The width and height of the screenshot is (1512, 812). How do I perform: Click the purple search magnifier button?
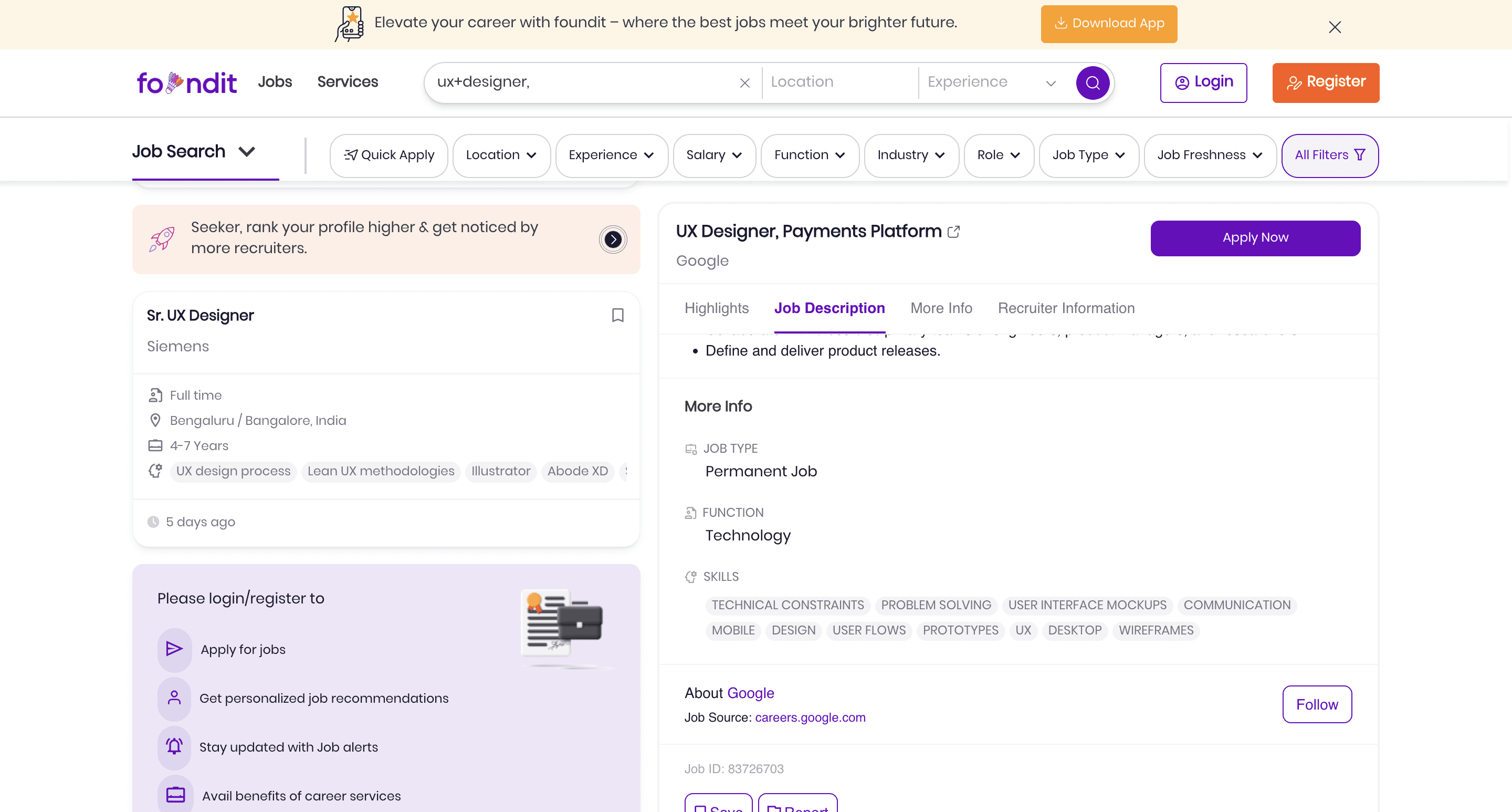click(x=1093, y=83)
